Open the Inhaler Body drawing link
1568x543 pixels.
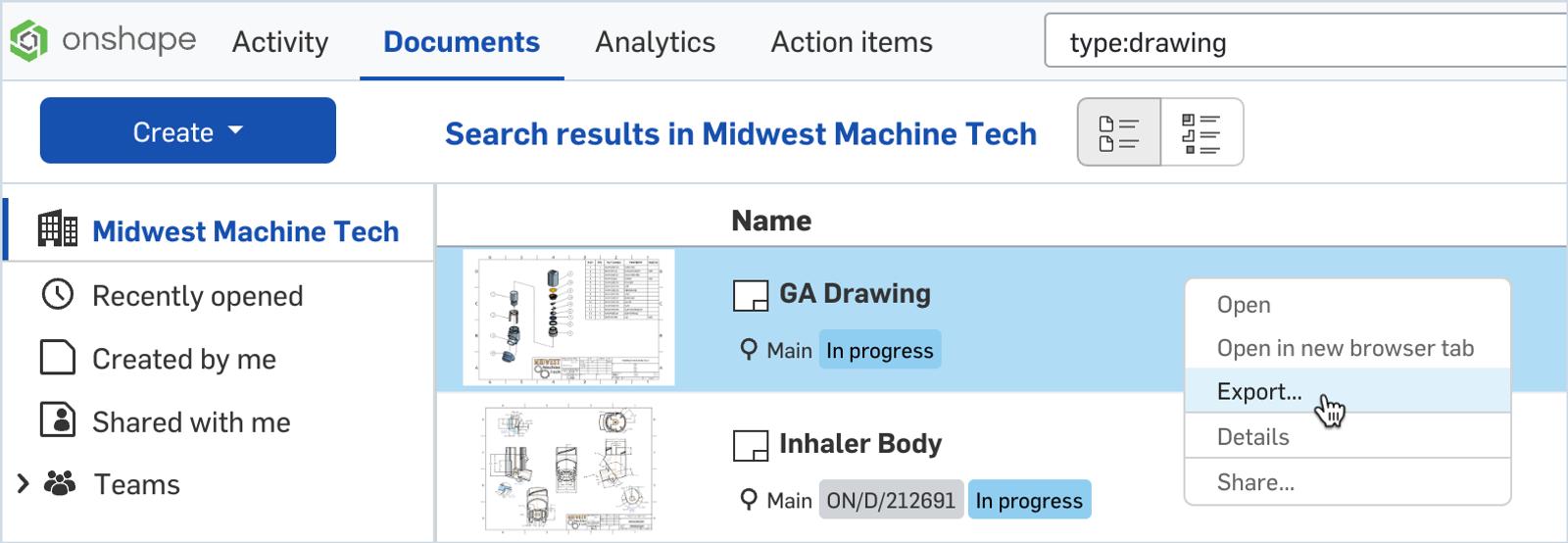click(859, 444)
